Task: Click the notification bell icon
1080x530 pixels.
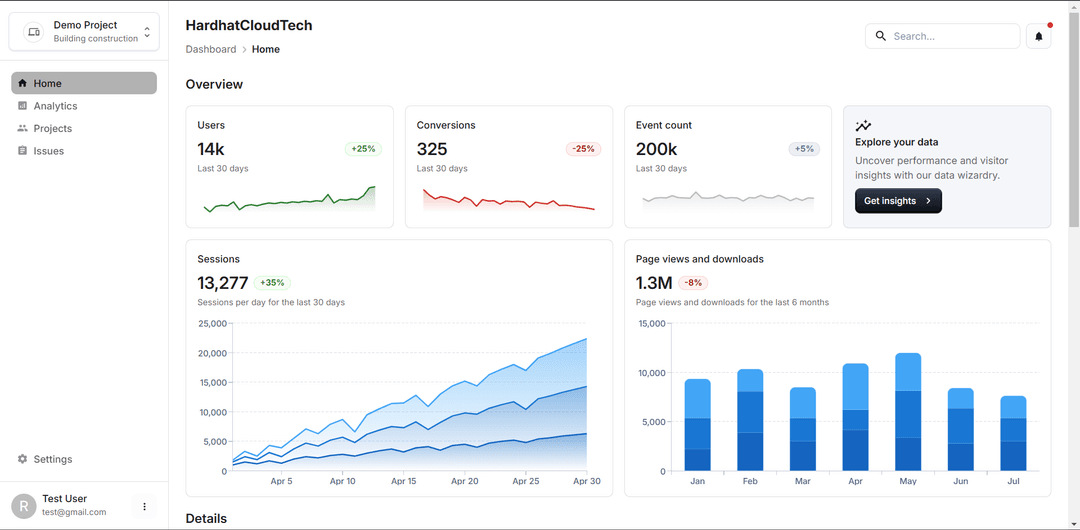Action: 1038,37
